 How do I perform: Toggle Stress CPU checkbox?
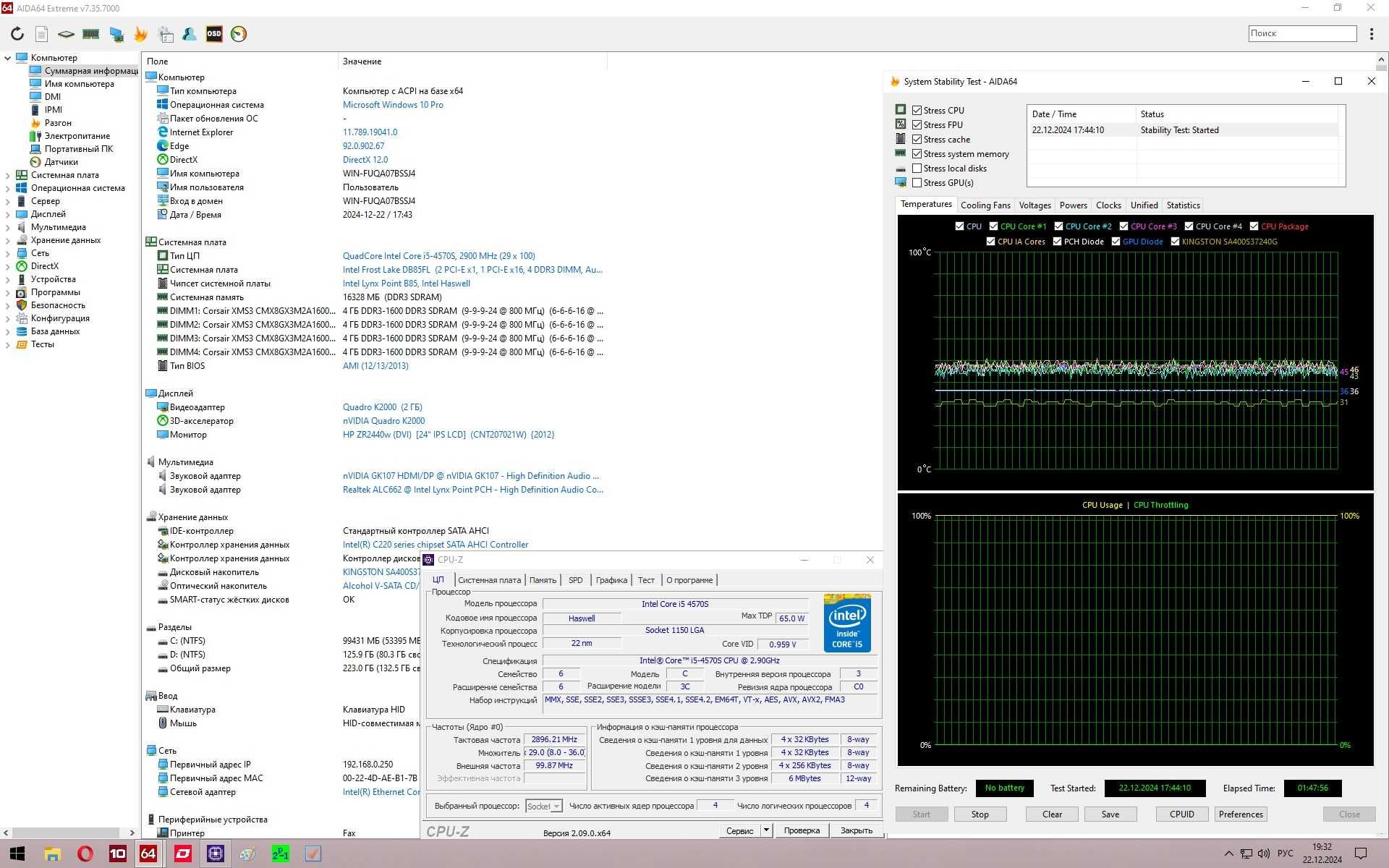[917, 110]
